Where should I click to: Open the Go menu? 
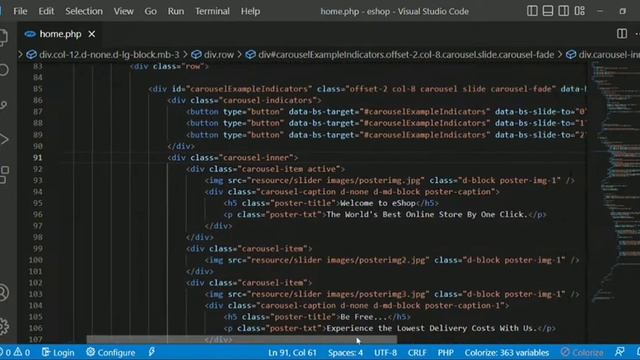(150, 11)
